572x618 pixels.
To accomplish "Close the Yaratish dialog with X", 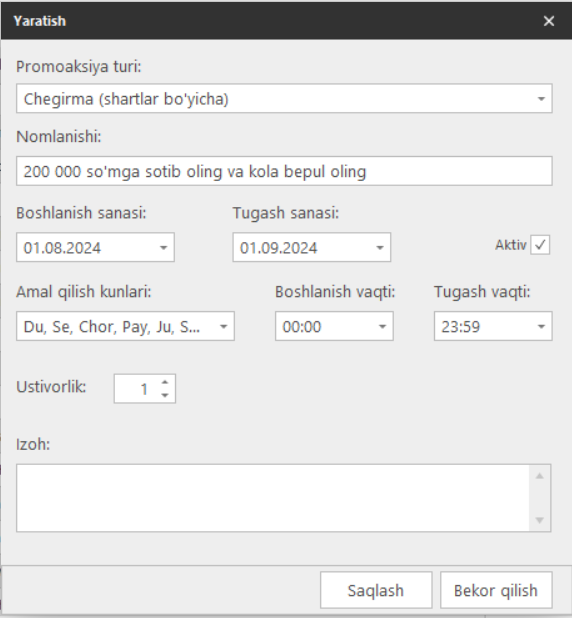I will (x=549, y=21).
